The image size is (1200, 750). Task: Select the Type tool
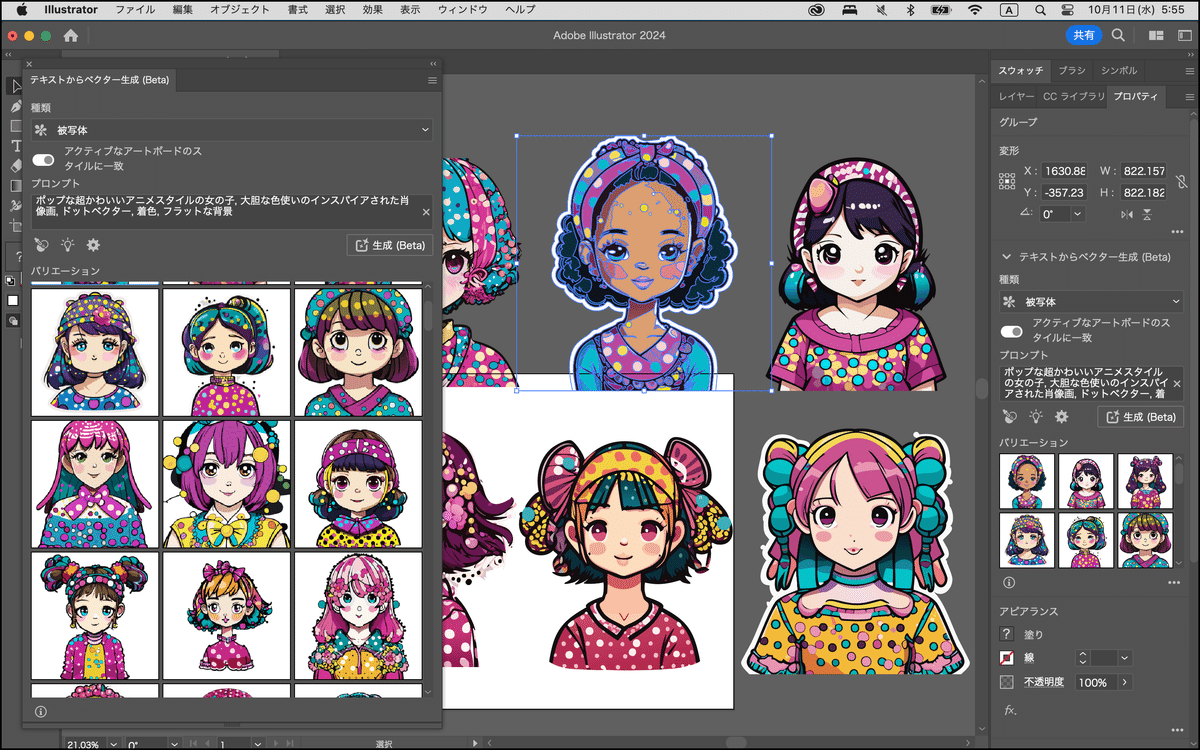click(16, 146)
